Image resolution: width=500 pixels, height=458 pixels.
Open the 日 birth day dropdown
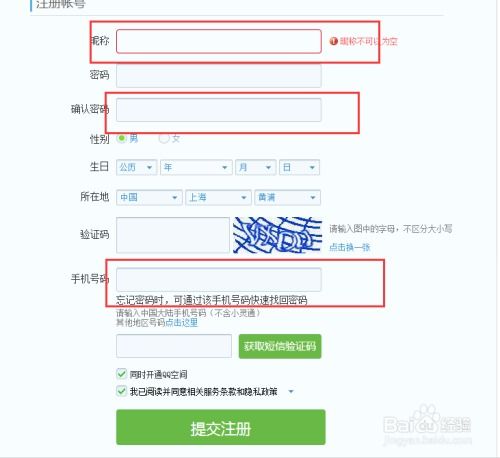click(x=299, y=167)
